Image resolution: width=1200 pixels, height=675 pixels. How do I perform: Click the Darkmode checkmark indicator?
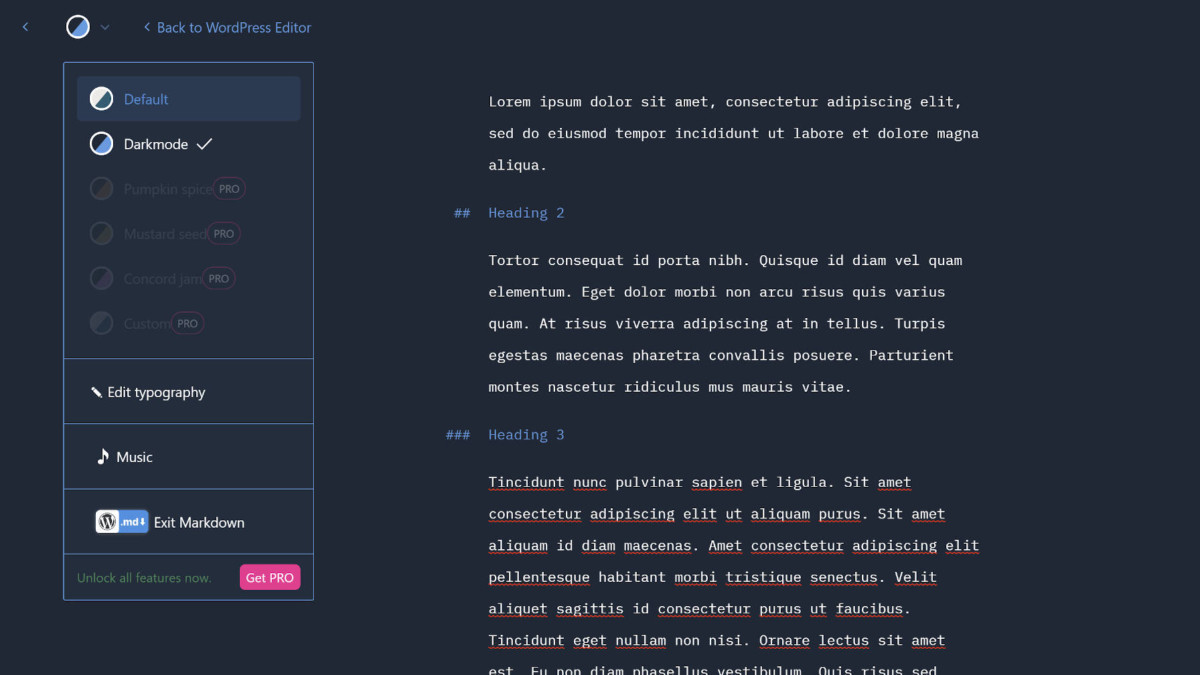tap(204, 144)
